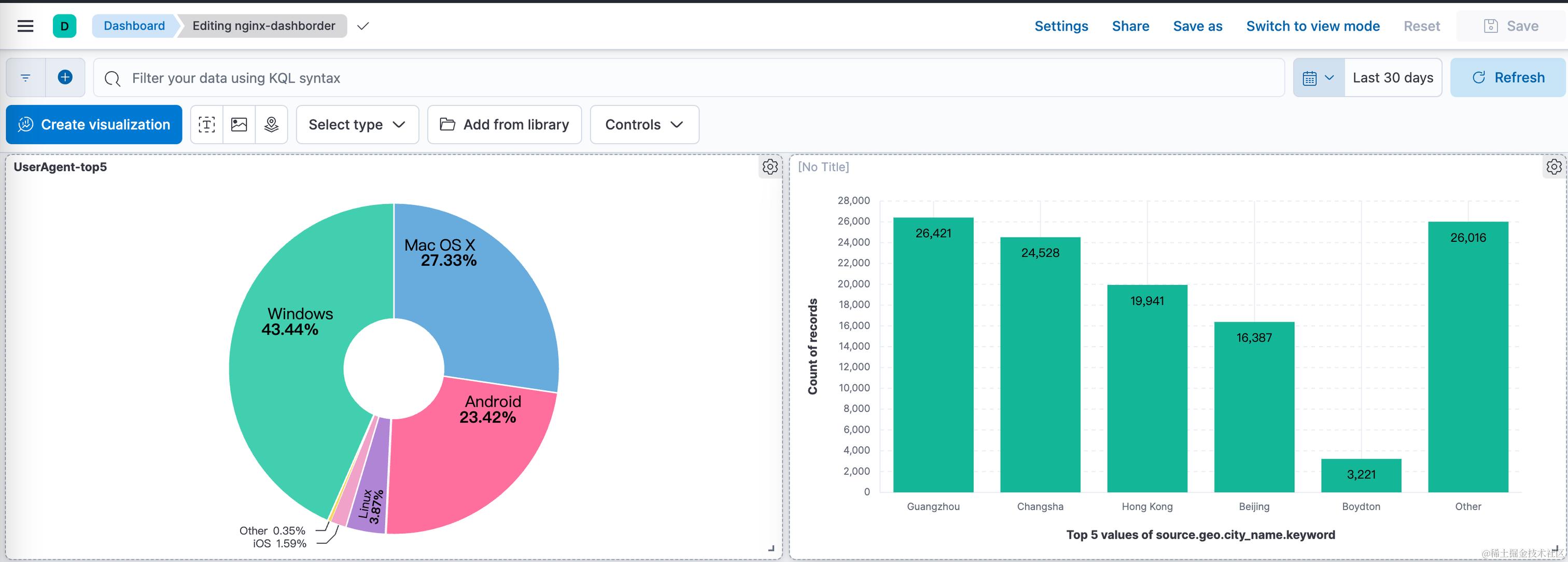Open the Share menu item
Viewport: 1568px width, 562px height.
[1130, 26]
